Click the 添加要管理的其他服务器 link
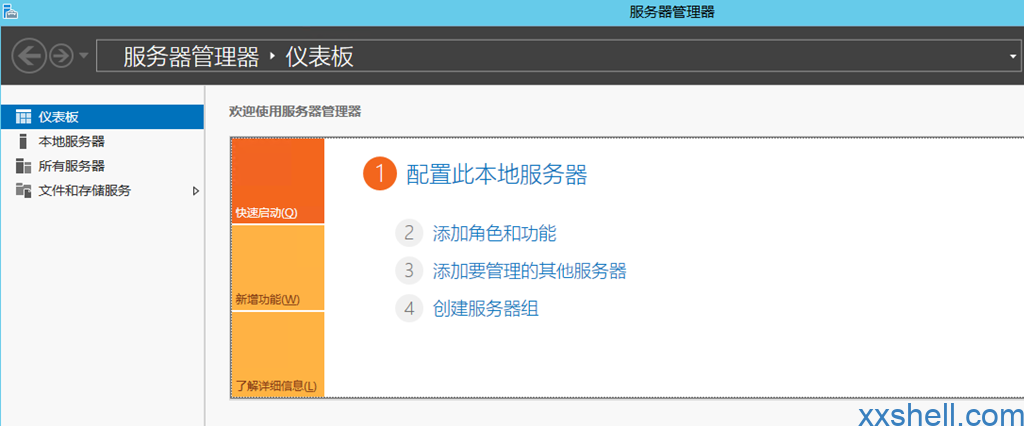The width and height of the screenshot is (1024, 426). coord(530,271)
